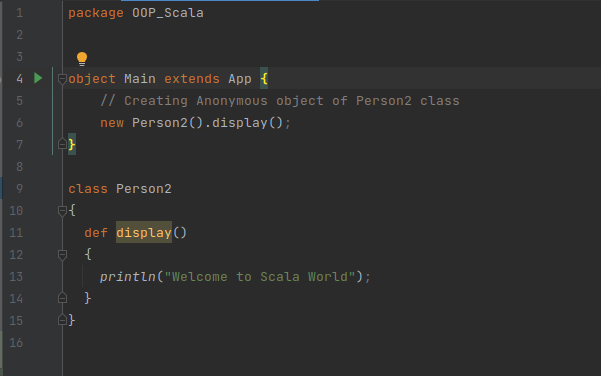Image resolution: width=601 pixels, height=376 pixels.
Task: Place cursor on println call
Action: 128,276
